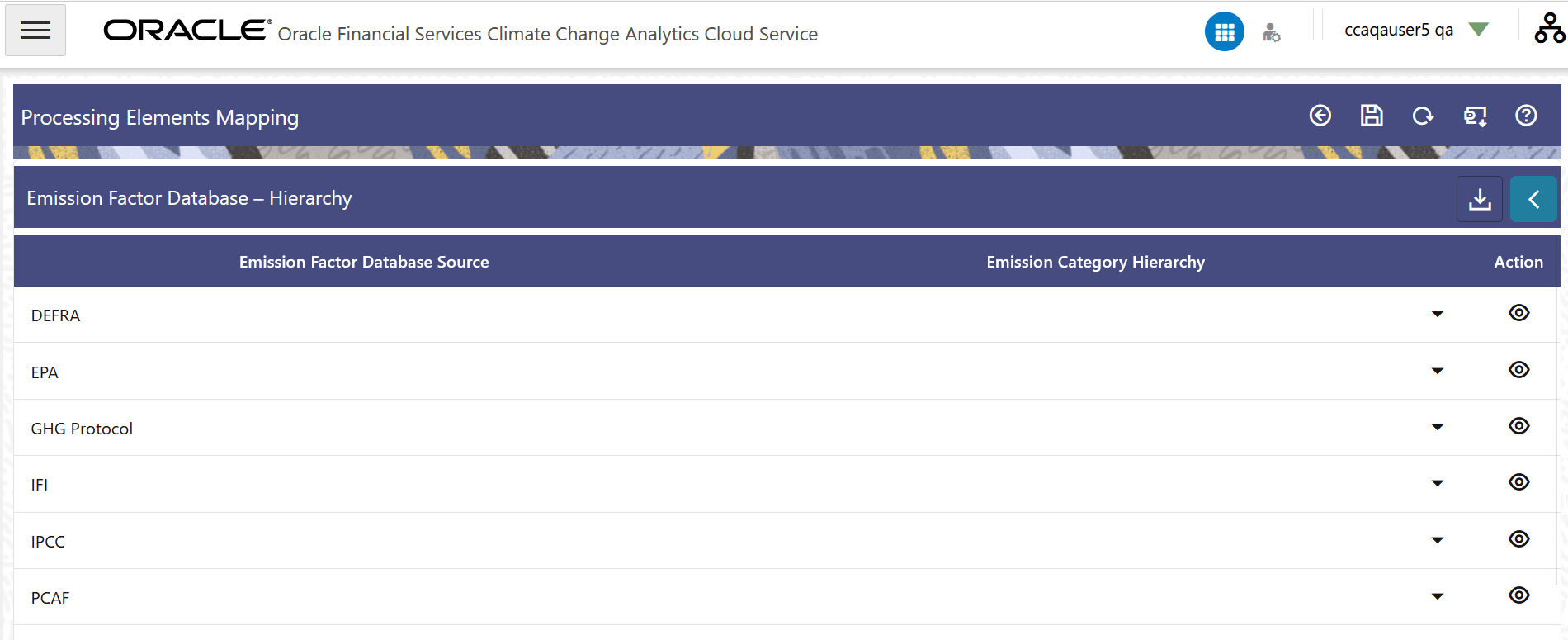The image size is (1568, 640).
Task: Open the hierarchy dropdown for PCAF
Action: tap(1438, 595)
